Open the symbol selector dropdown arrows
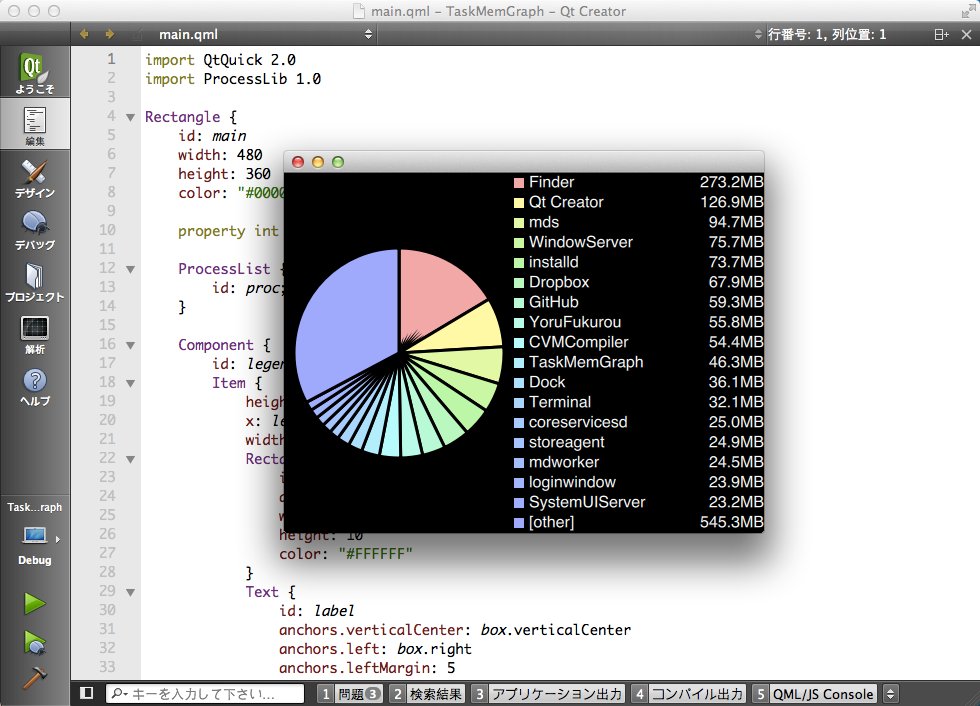This screenshot has width=980, height=706. 758,34
